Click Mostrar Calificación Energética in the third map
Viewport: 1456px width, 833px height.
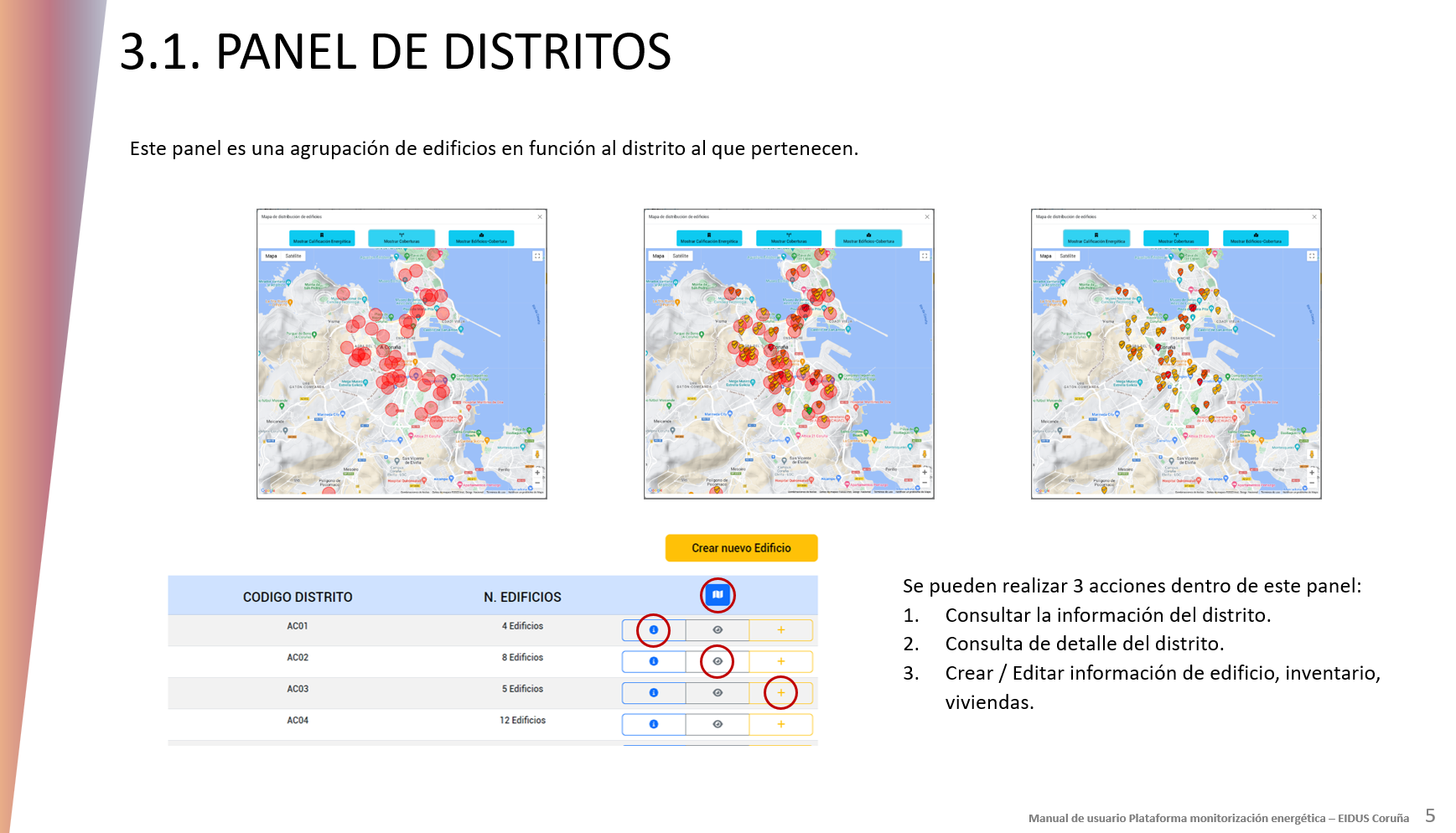(x=1096, y=238)
